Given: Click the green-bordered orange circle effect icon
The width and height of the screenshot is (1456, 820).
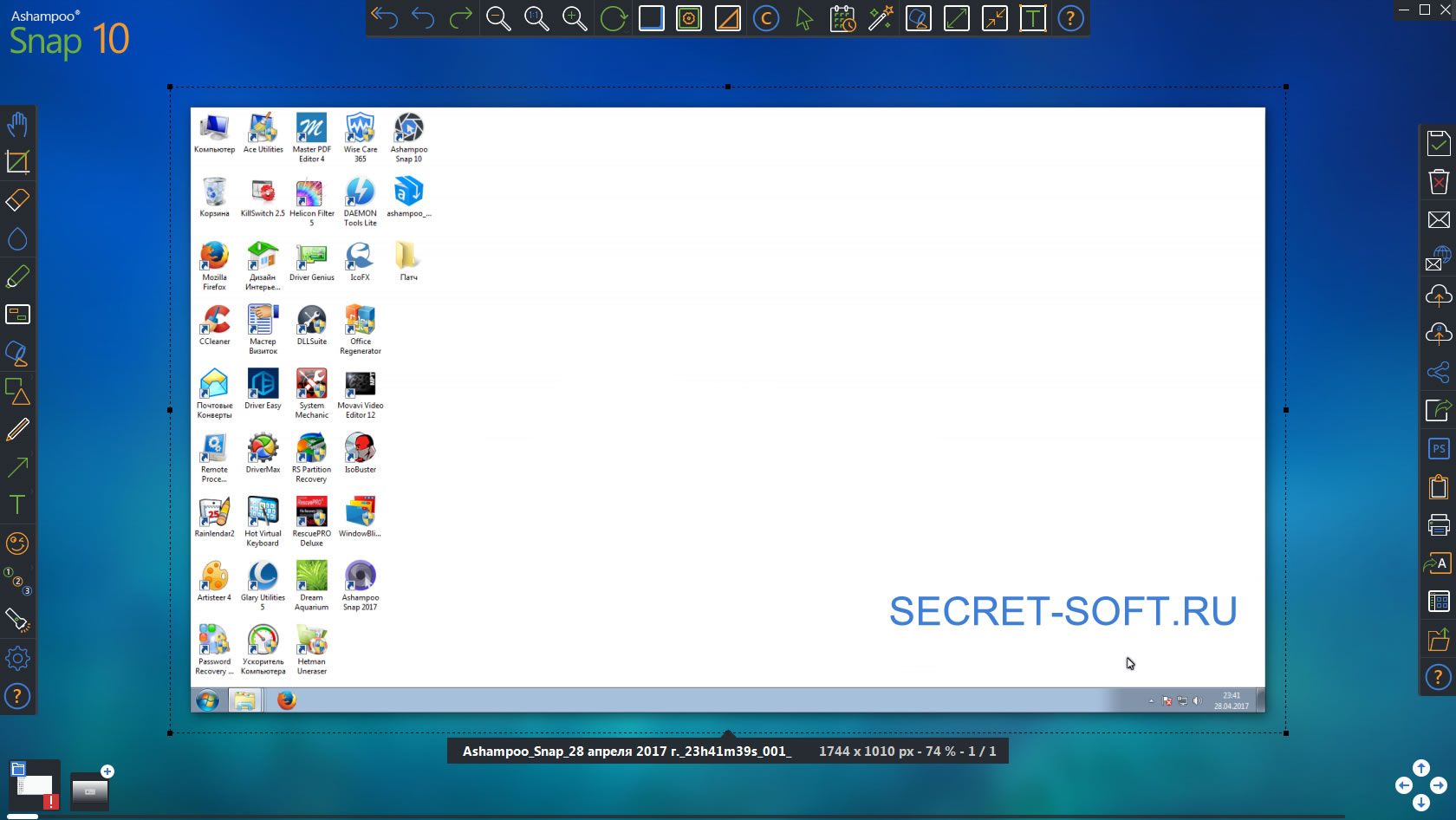Looking at the screenshot, I should 689,18.
